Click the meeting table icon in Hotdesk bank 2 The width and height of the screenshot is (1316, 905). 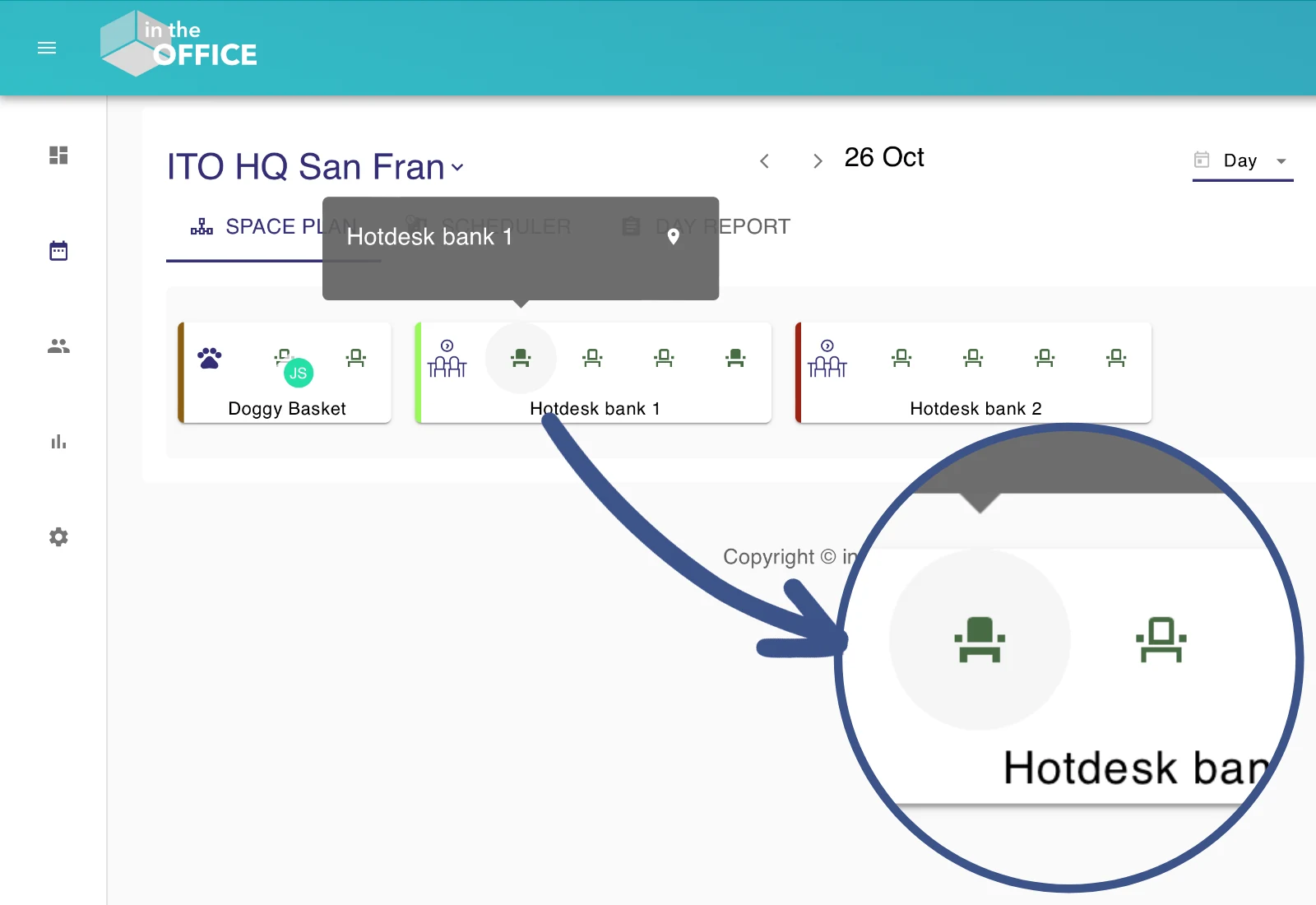[x=827, y=359]
